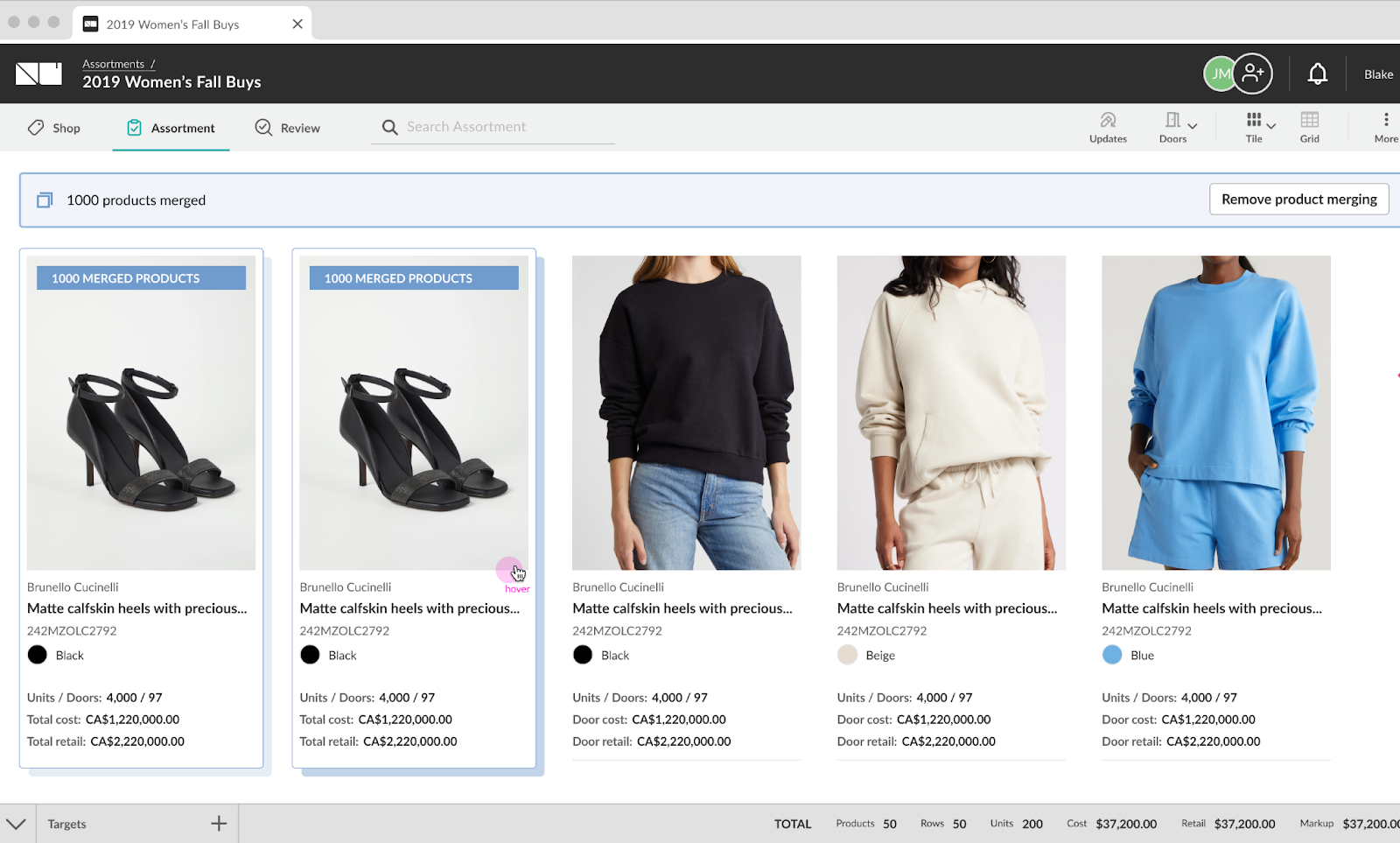Switch to Grid view

[1309, 128]
